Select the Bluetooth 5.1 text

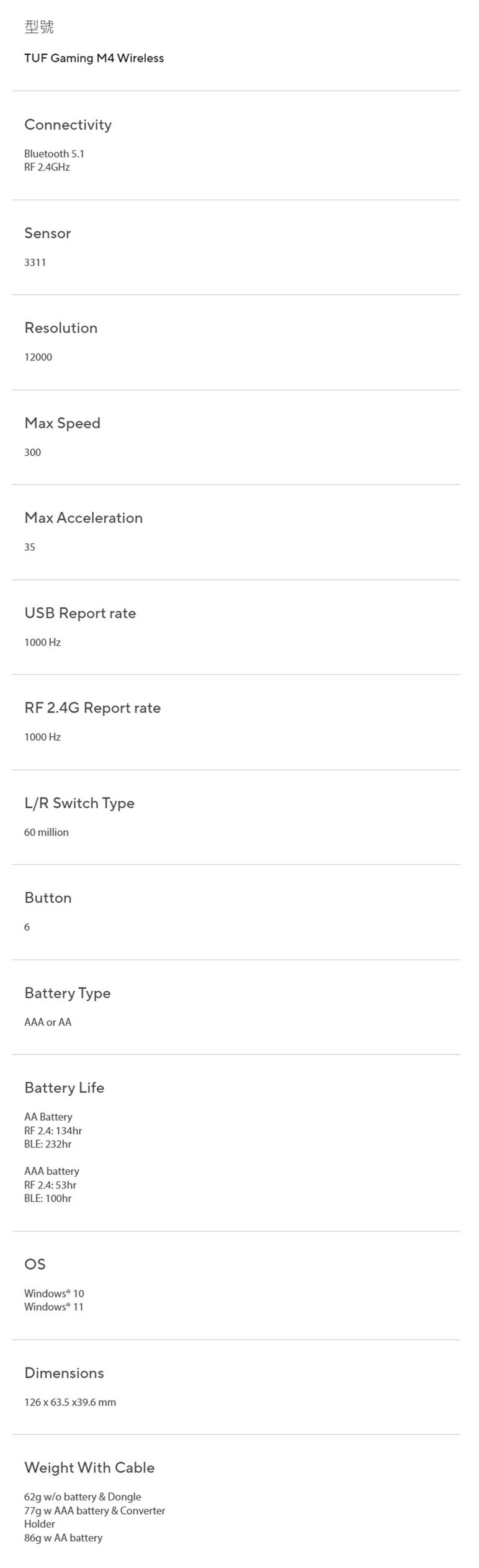pyautogui.click(x=54, y=154)
